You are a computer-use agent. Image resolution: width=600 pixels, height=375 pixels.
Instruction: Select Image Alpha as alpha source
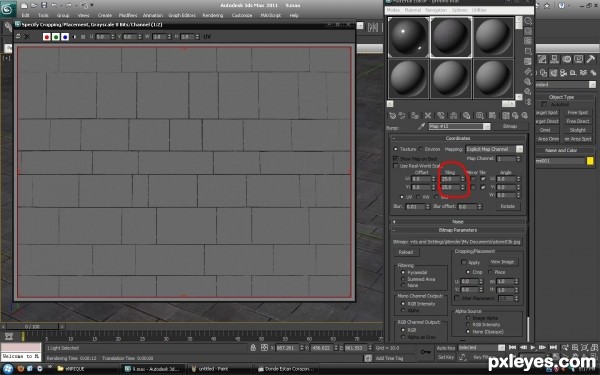pyautogui.click(x=468, y=318)
